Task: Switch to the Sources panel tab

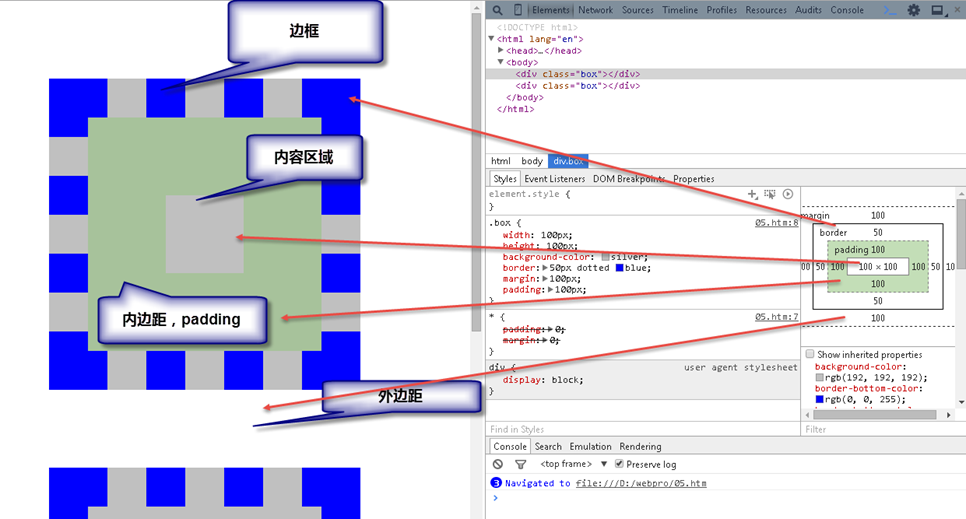Action: pyautogui.click(x=638, y=10)
